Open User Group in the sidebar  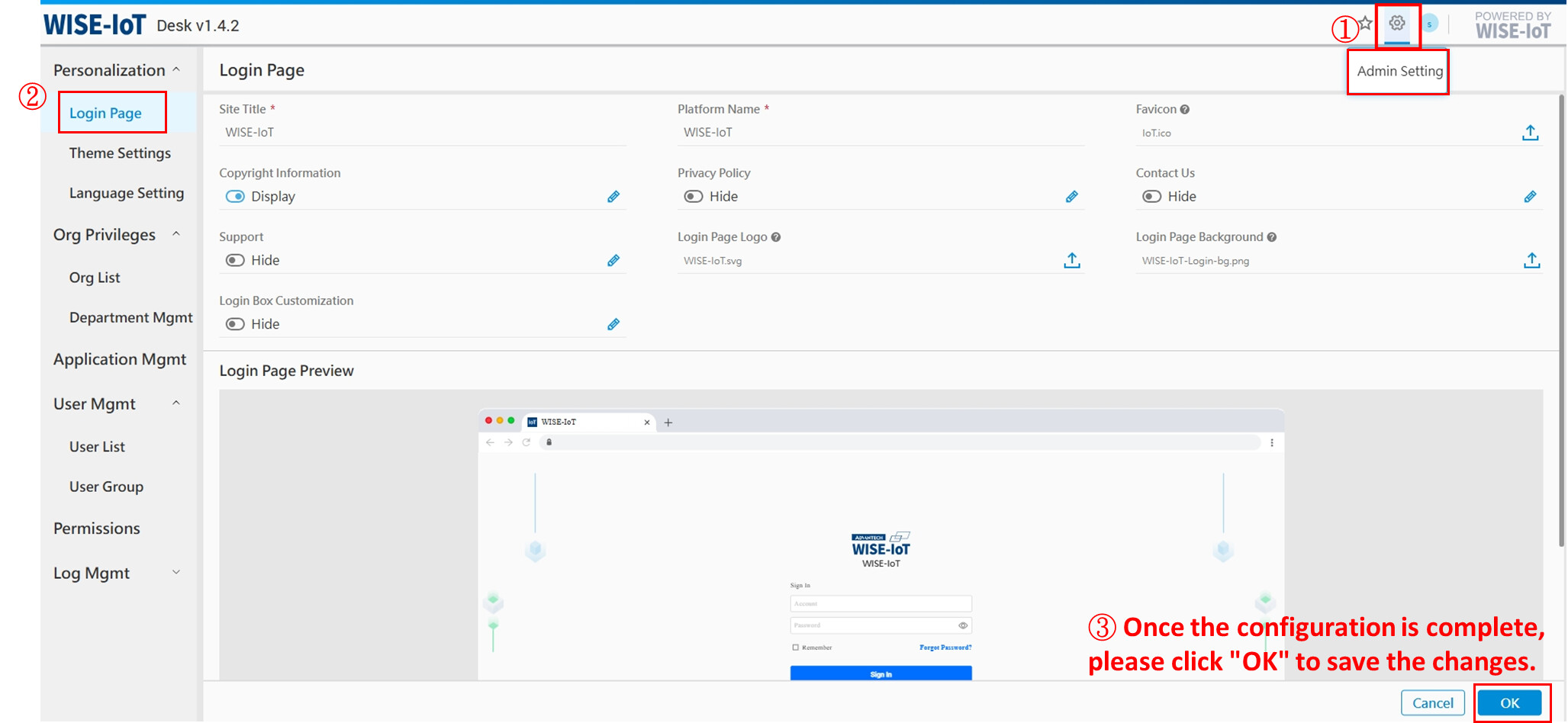point(106,487)
